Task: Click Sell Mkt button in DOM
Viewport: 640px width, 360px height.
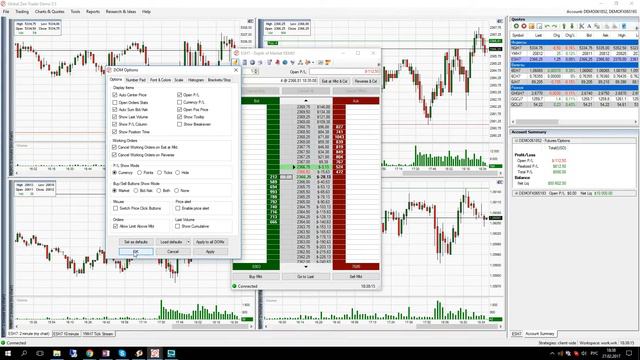Action: (356, 277)
